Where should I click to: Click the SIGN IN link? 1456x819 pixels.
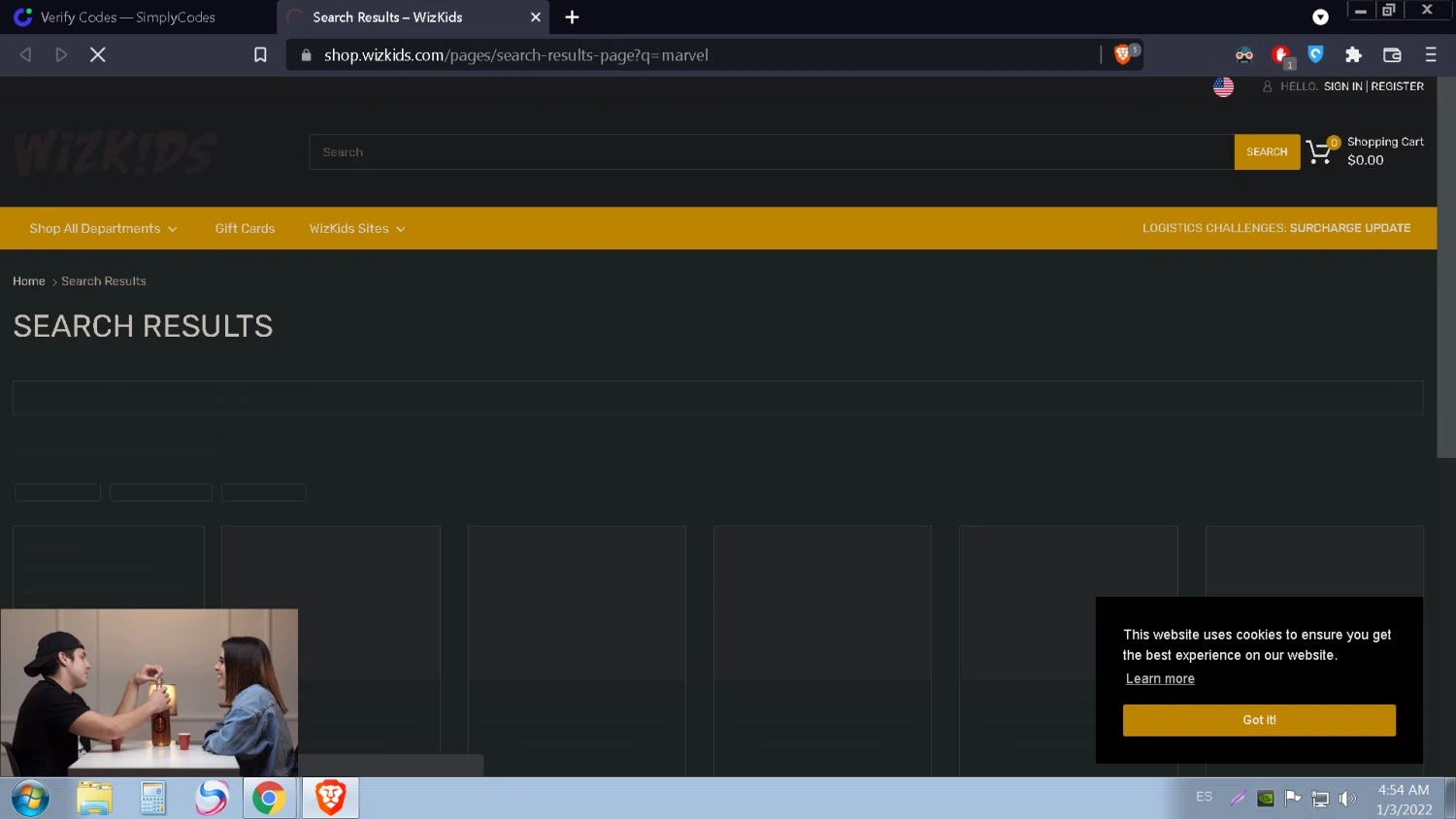(1342, 86)
